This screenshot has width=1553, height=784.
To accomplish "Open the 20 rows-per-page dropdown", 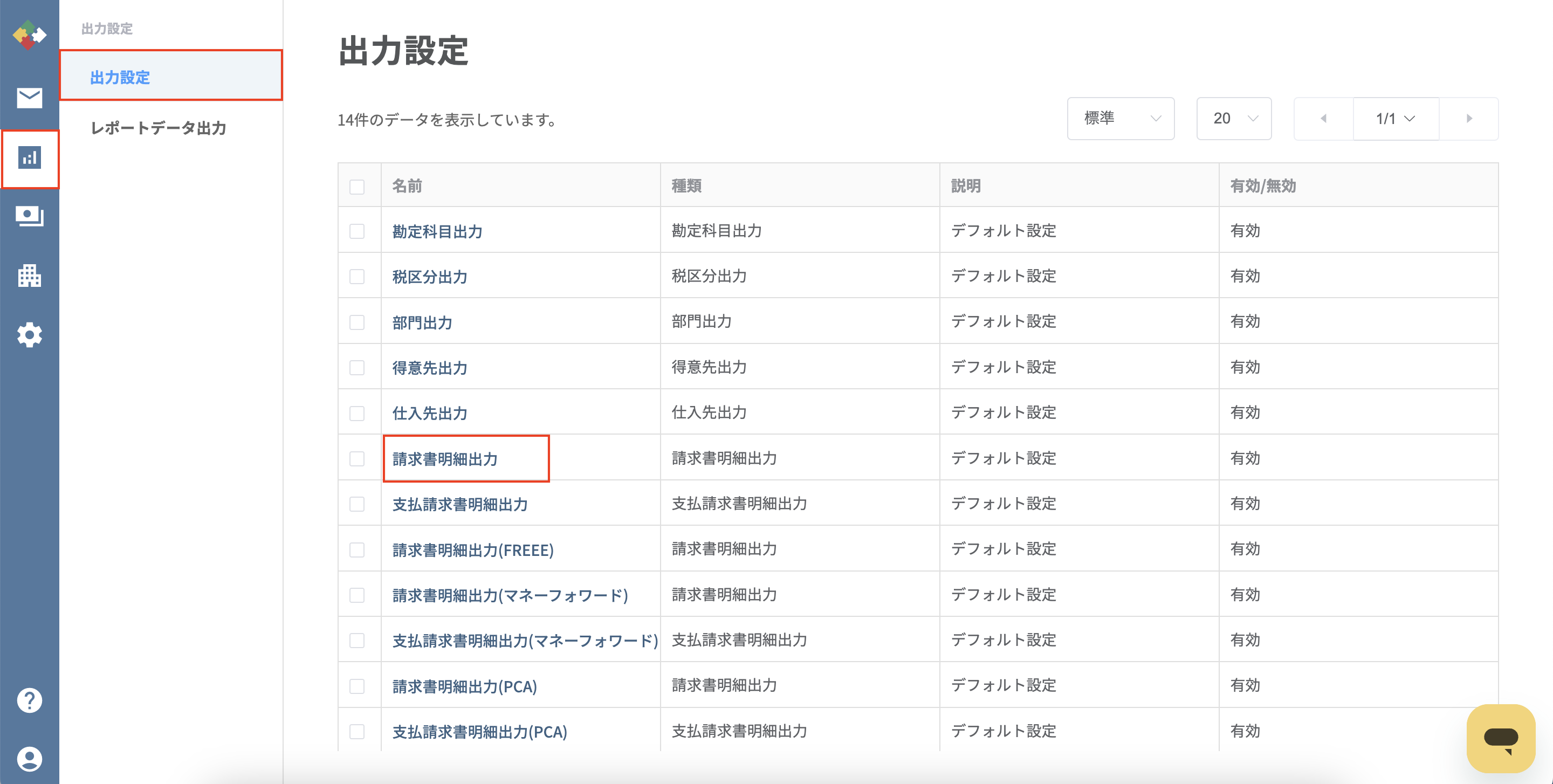I will click(1233, 119).
